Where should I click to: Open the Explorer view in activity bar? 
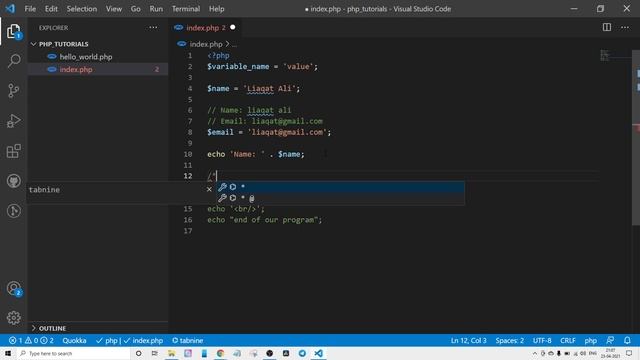pos(13,31)
